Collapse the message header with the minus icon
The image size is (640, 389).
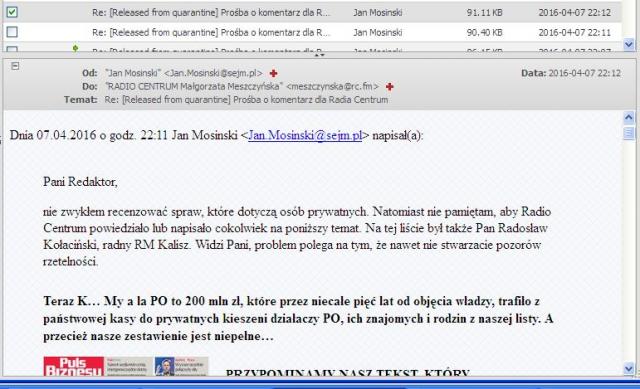point(15,66)
